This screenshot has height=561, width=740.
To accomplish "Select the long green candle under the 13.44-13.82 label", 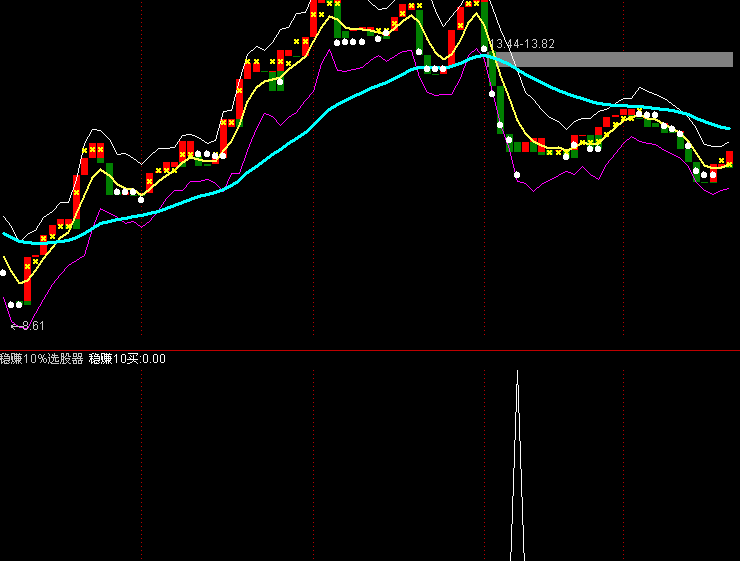I will [492, 71].
